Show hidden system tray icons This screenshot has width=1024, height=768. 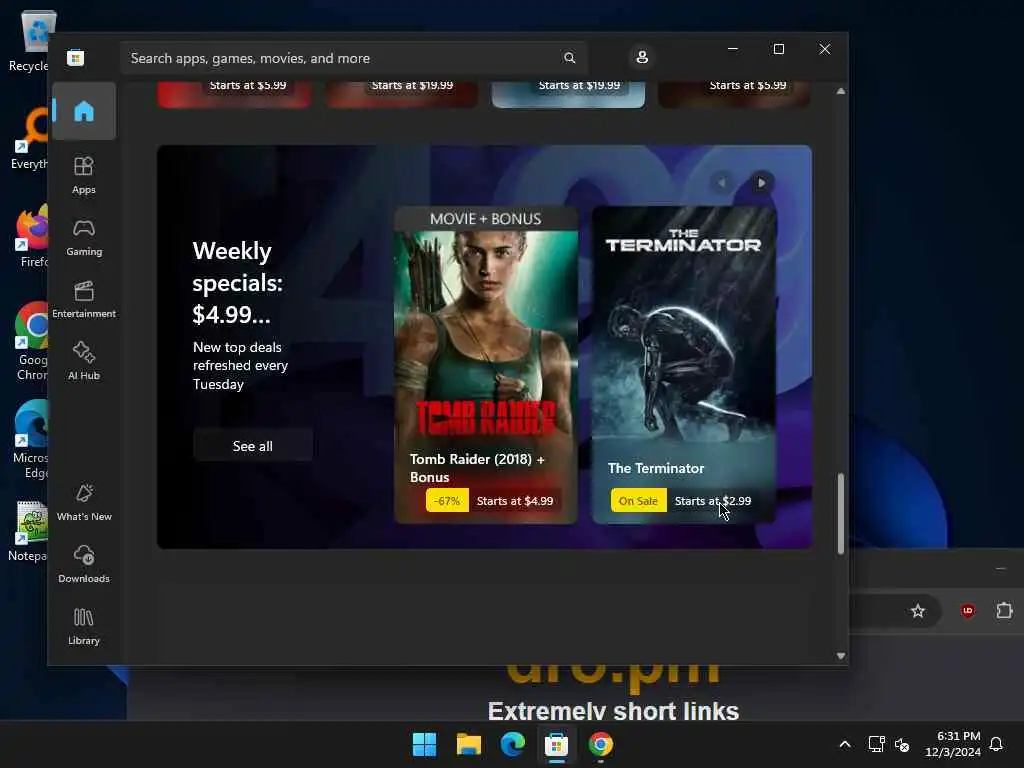[x=844, y=744]
